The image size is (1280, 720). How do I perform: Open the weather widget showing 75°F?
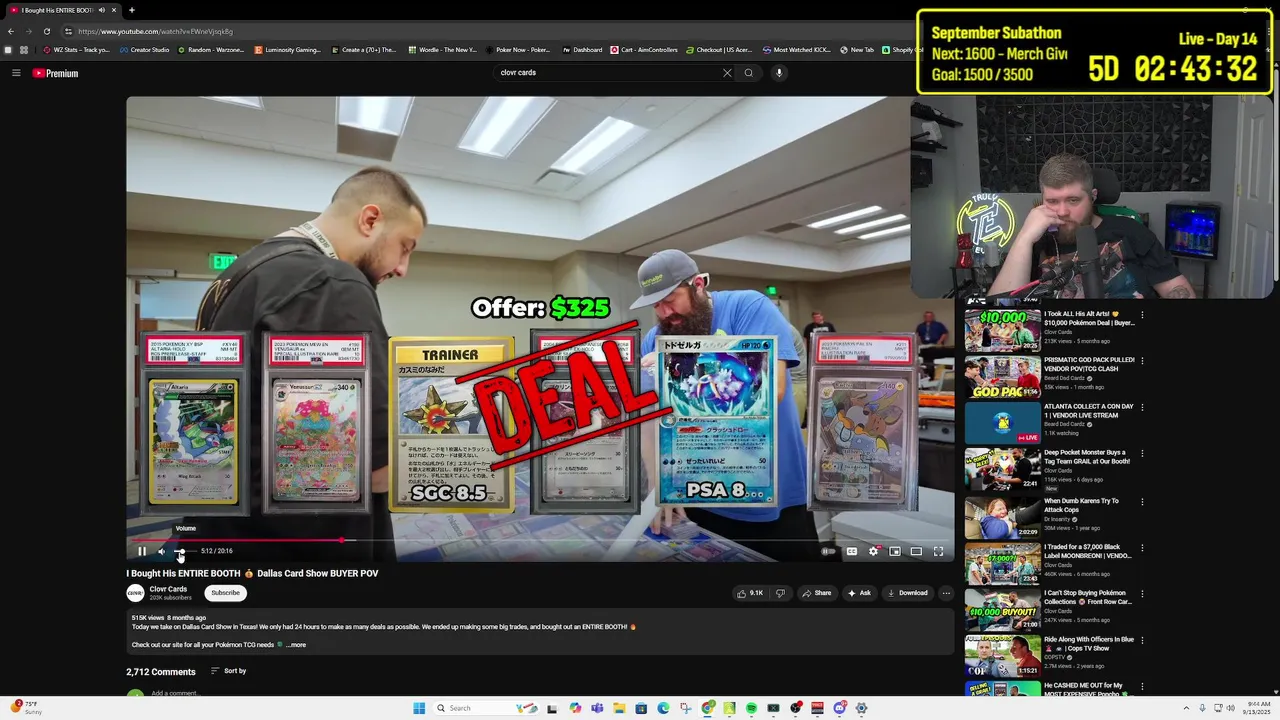[x=24, y=708]
